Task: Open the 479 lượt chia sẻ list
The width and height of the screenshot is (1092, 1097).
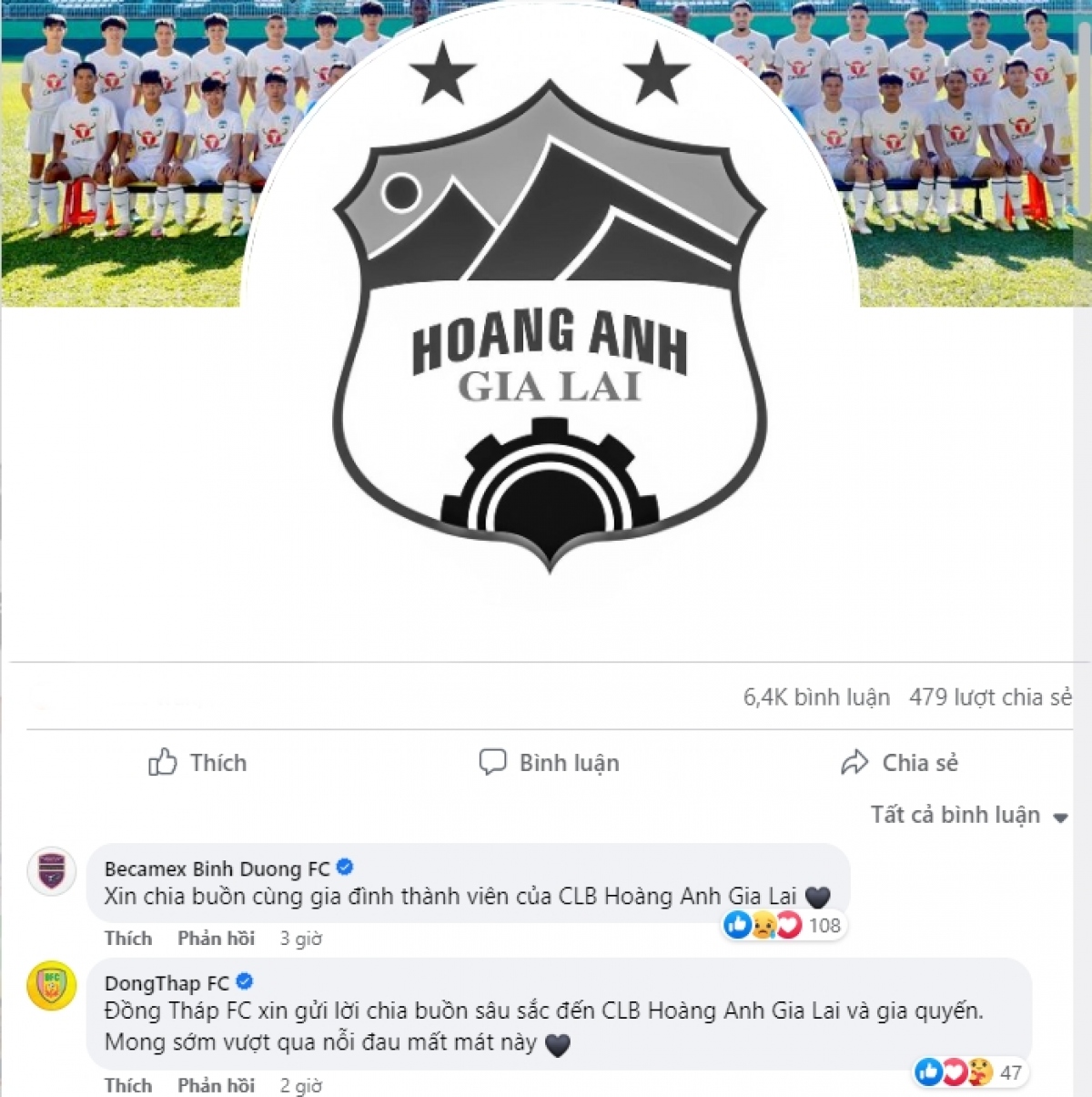Action: [x=990, y=697]
